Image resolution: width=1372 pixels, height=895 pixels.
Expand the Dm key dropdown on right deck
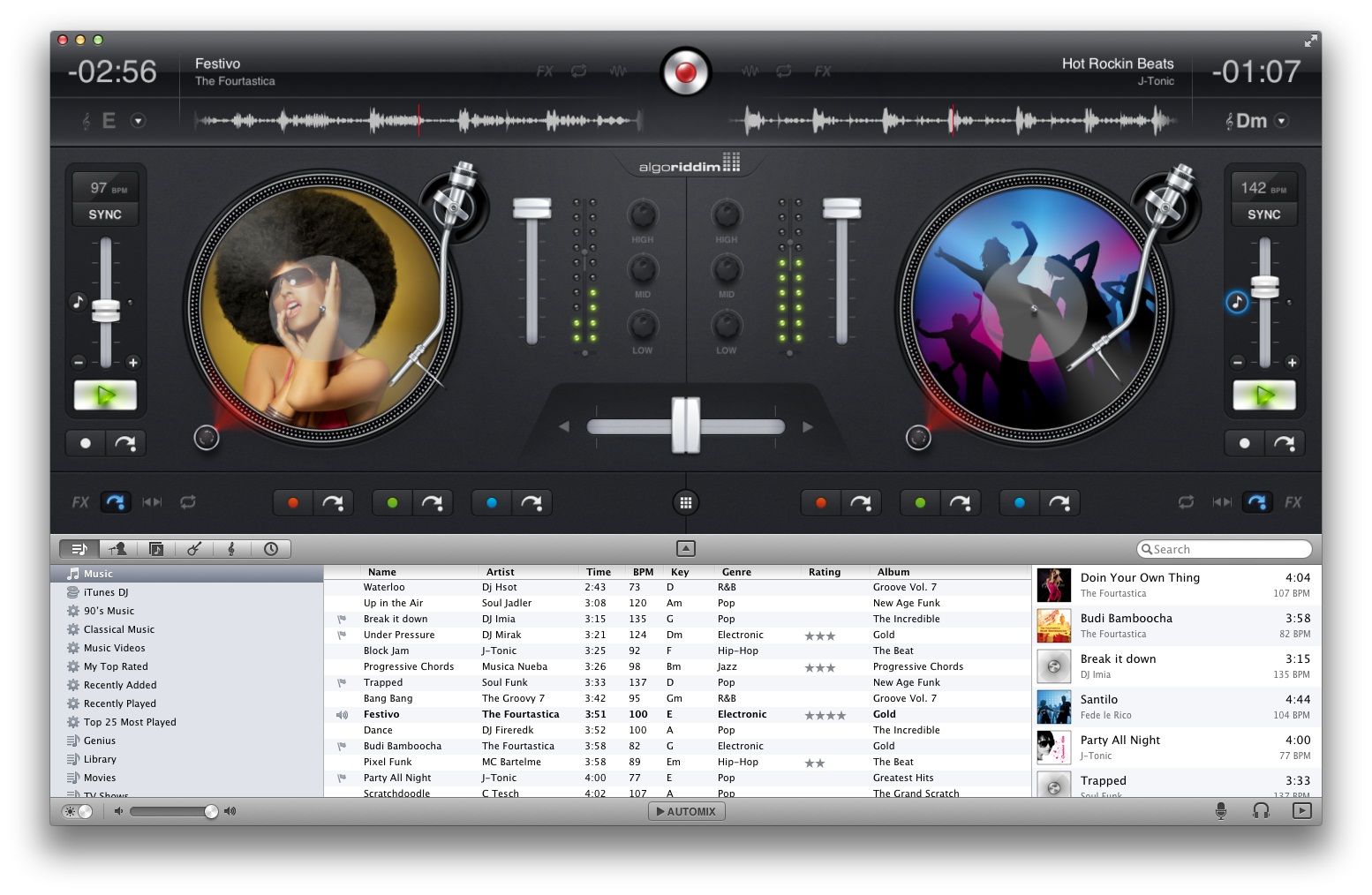(1281, 121)
